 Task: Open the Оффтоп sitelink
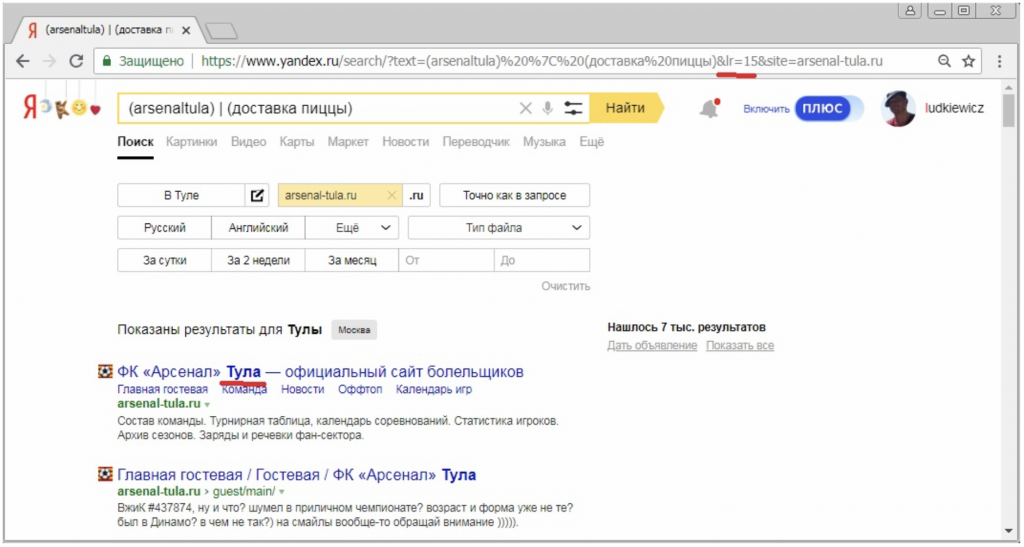coord(360,390)
